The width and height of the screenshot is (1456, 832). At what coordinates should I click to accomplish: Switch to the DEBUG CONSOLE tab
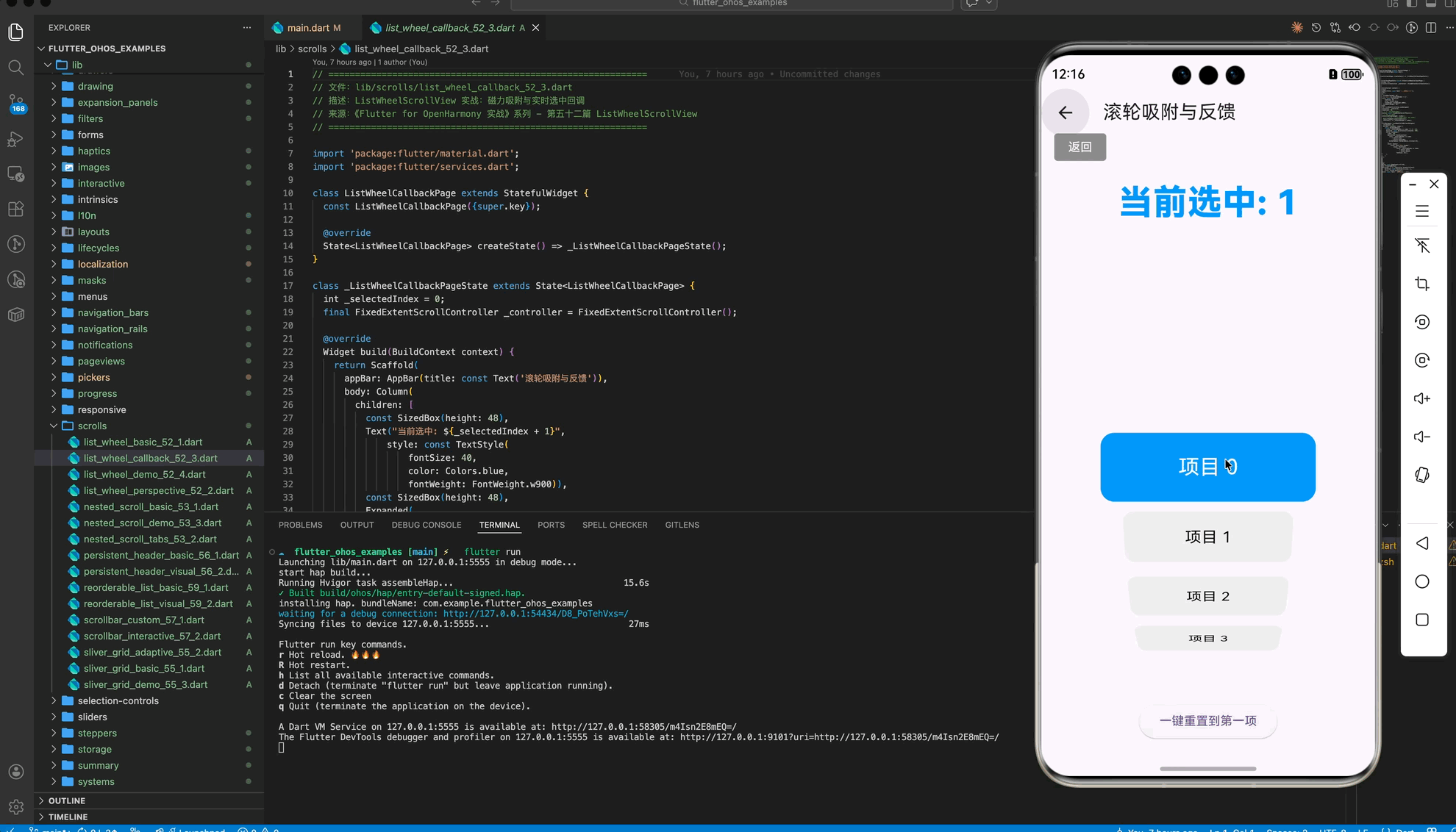[426, 525]
